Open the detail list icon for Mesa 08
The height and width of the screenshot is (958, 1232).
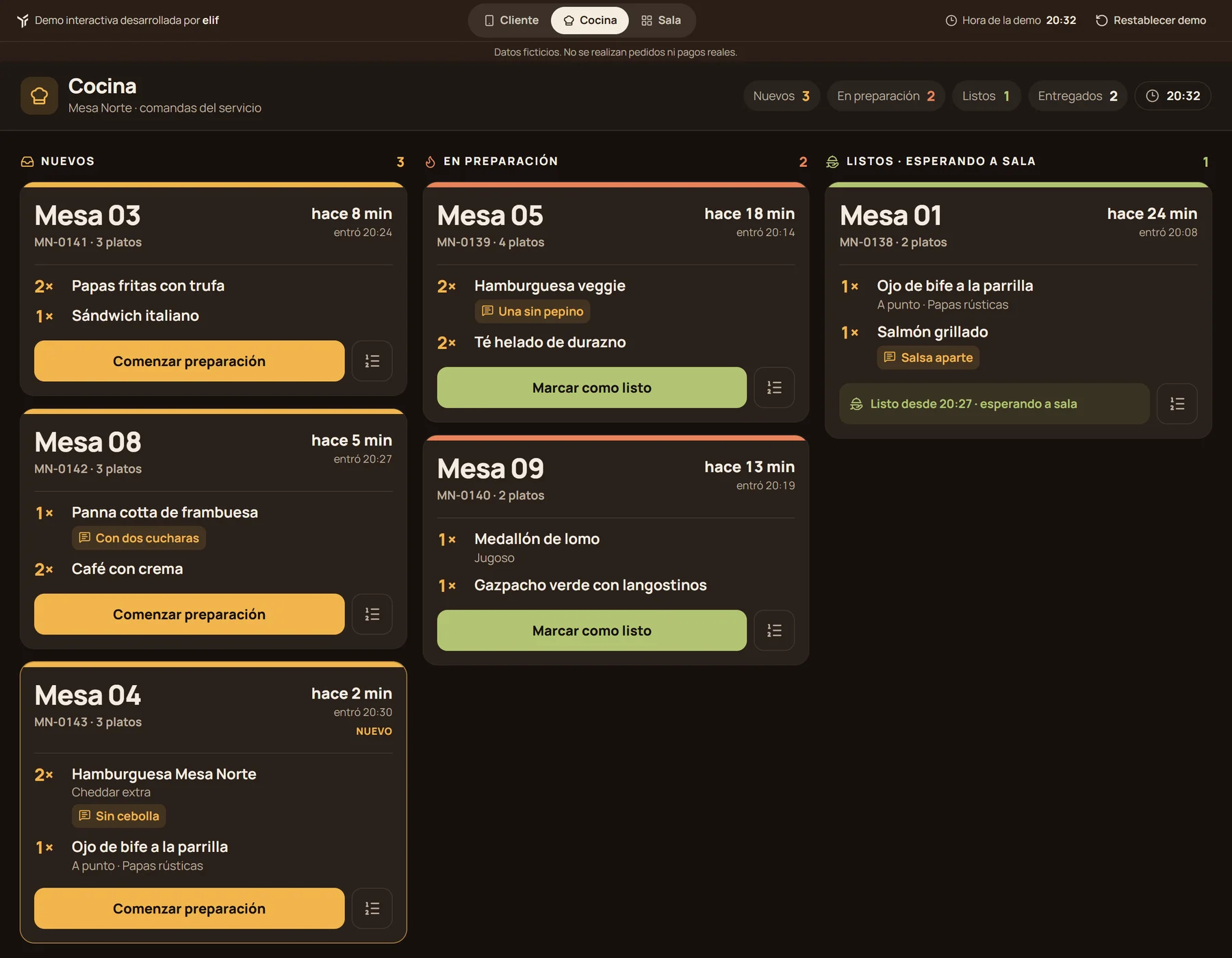point(372,614)
